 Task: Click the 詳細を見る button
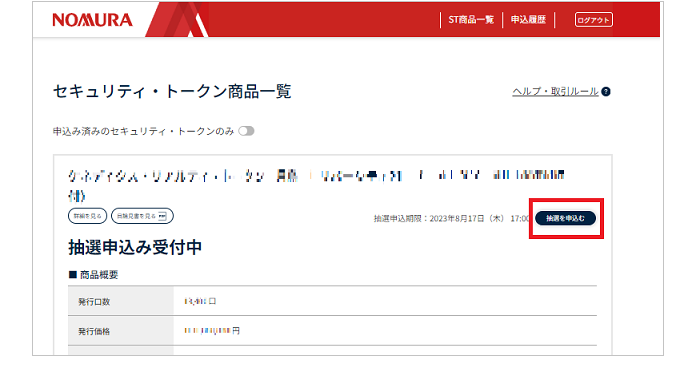[x=87, y=216]
